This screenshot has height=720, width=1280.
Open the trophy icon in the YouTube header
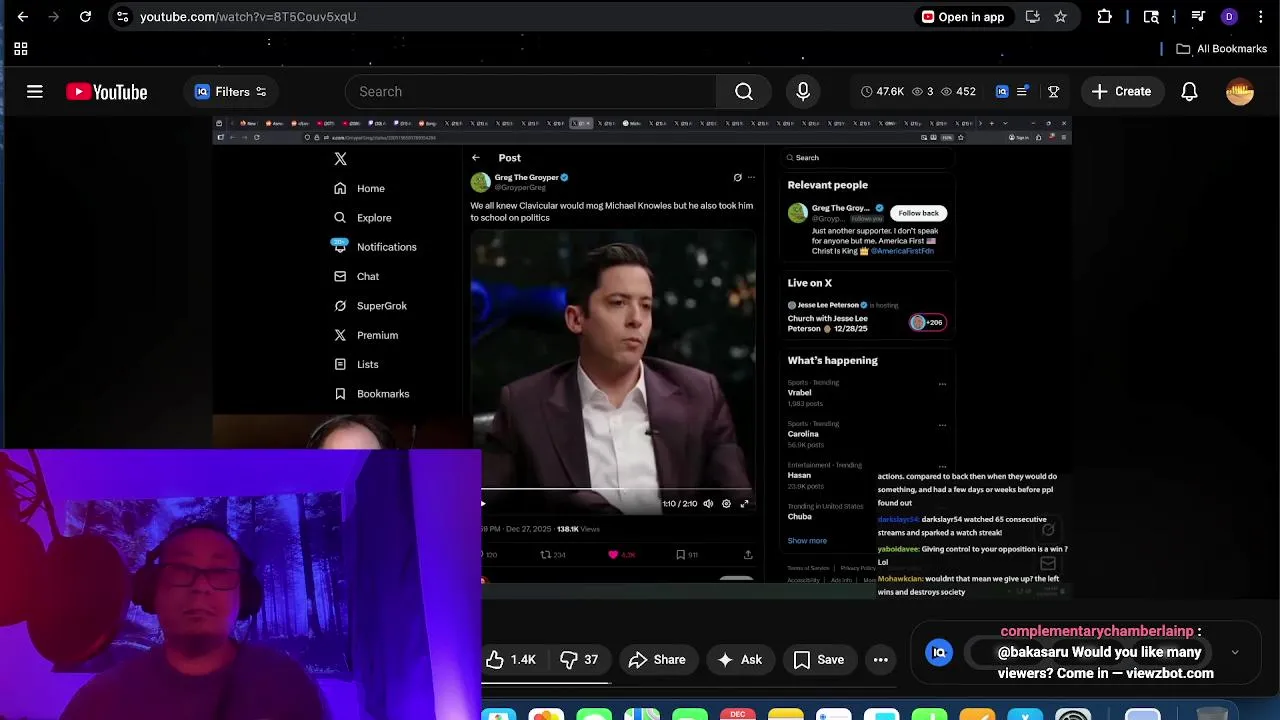(1053, 92)
